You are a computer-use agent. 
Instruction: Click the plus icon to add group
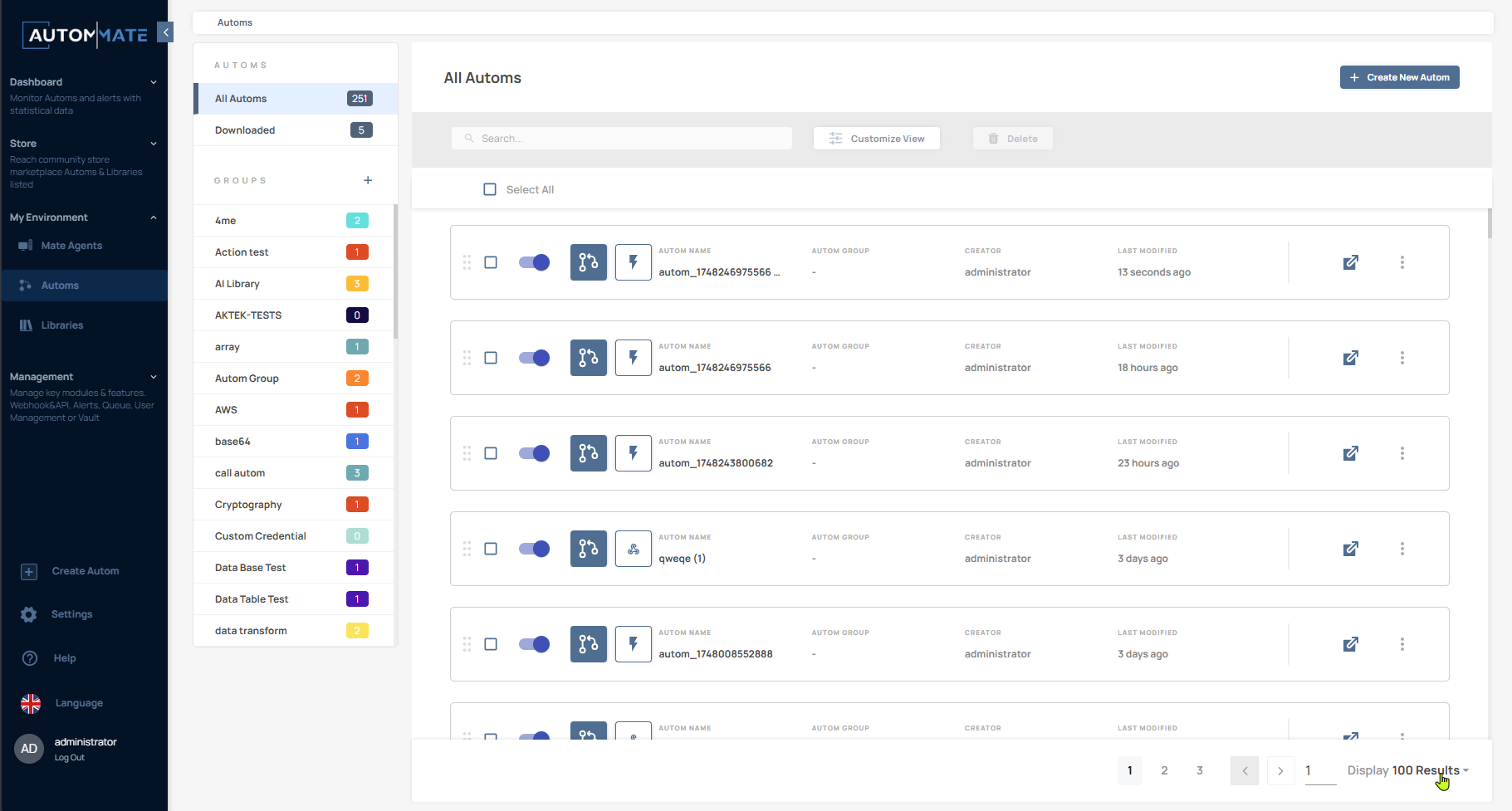click(x=368, y=180)
